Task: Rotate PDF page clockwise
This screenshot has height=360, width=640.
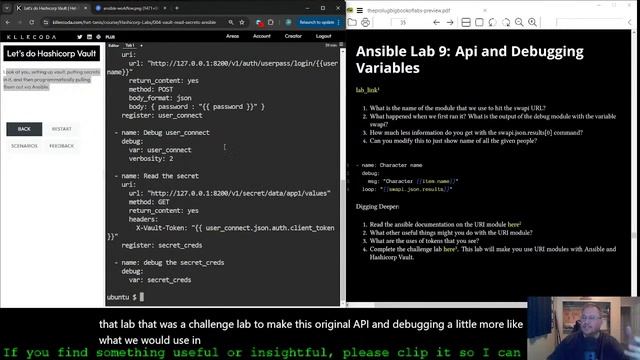Action: point(506,22)
